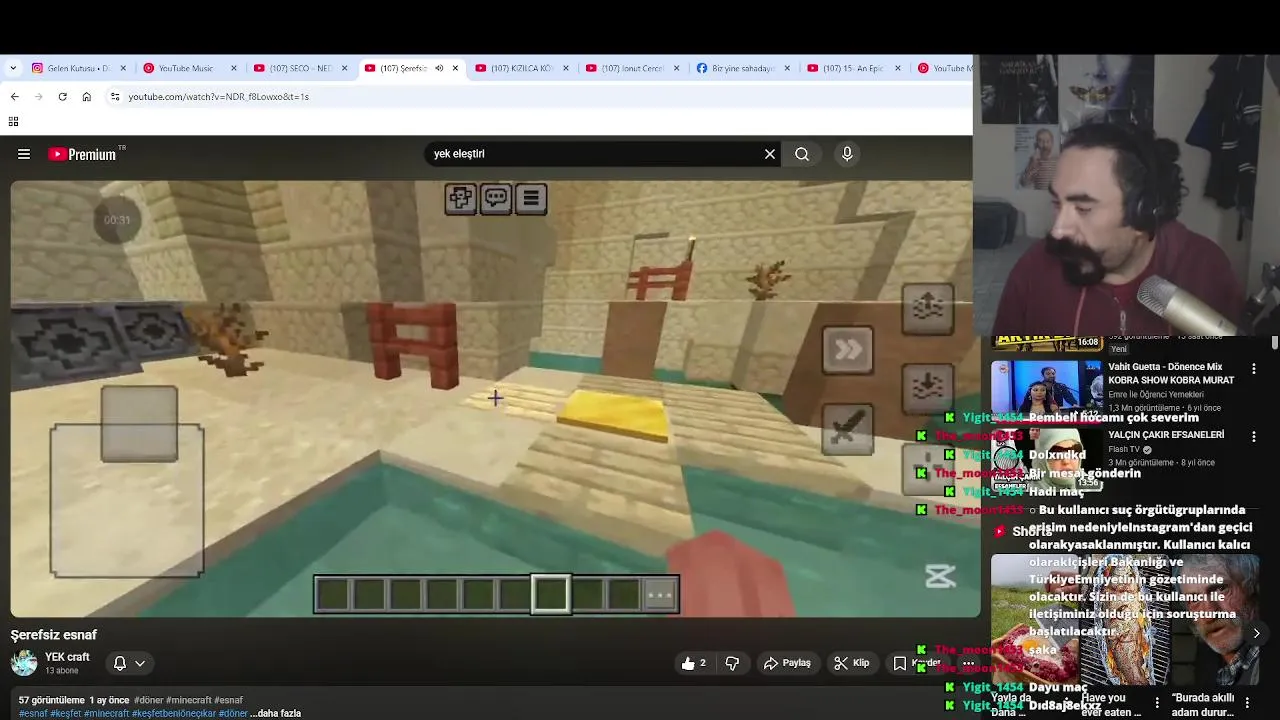Open YALÇIN ÇAKIR EFSANELERİ video title

pos(1166,435)
